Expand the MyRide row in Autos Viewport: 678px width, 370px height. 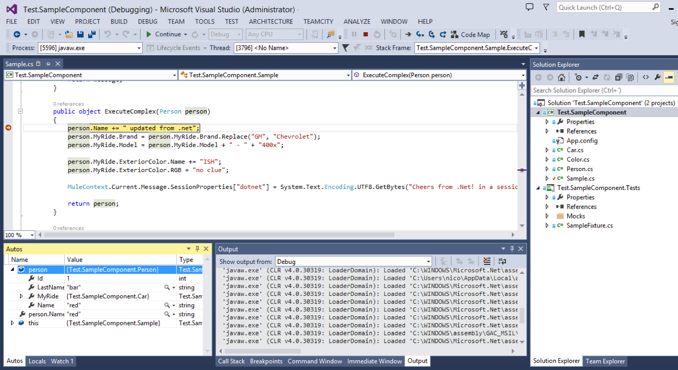(21, 296)
